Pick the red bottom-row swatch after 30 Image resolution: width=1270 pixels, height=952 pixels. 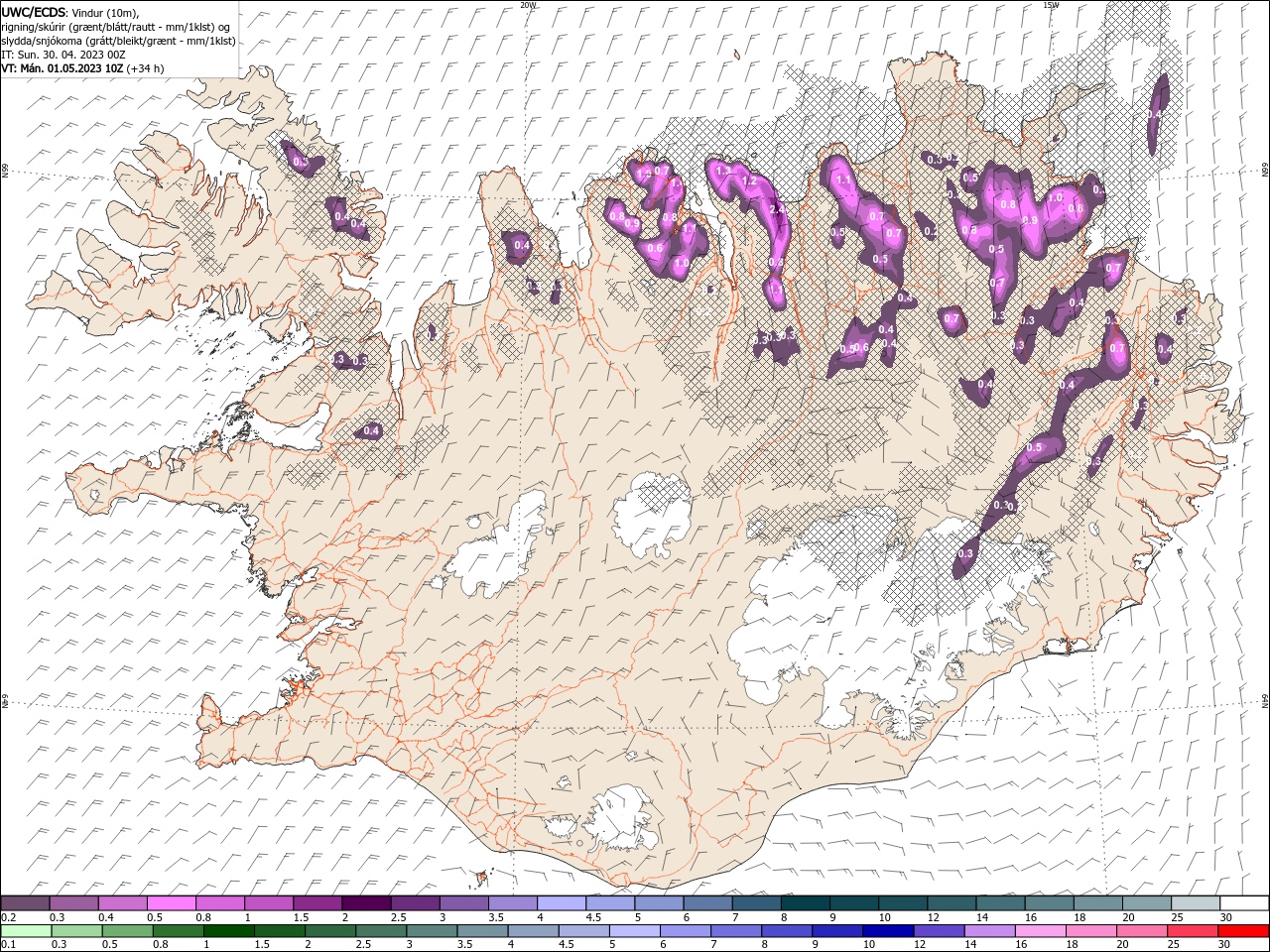pos(1242,931)
